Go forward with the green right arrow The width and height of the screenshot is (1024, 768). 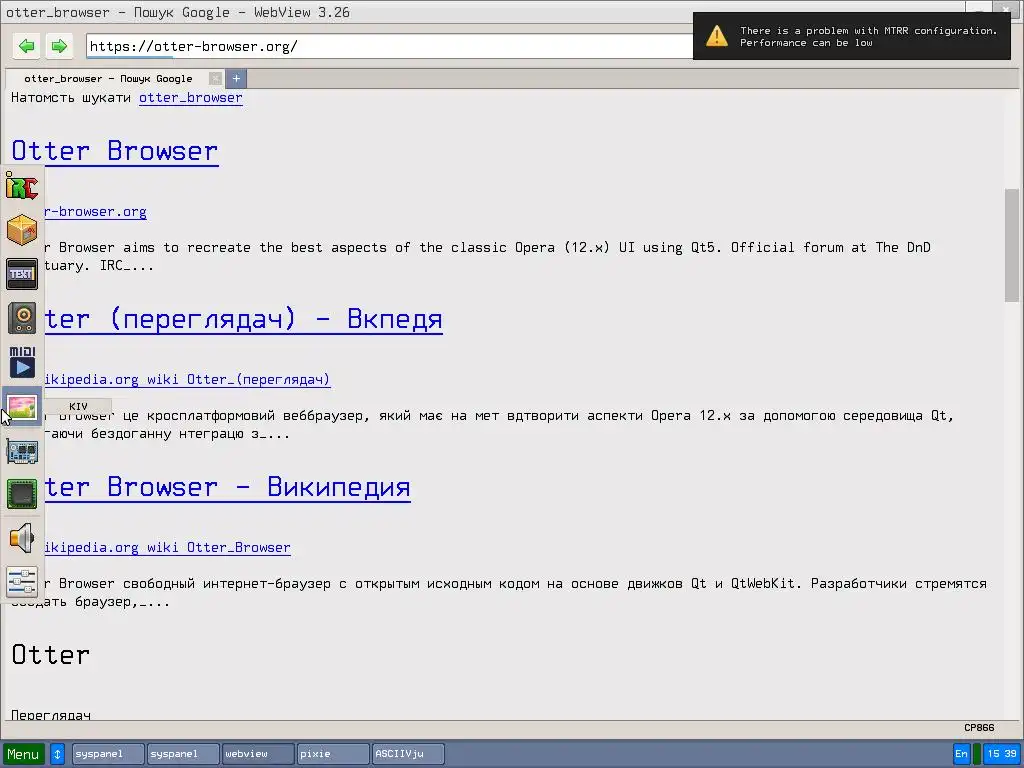click(x=59, y=46)
